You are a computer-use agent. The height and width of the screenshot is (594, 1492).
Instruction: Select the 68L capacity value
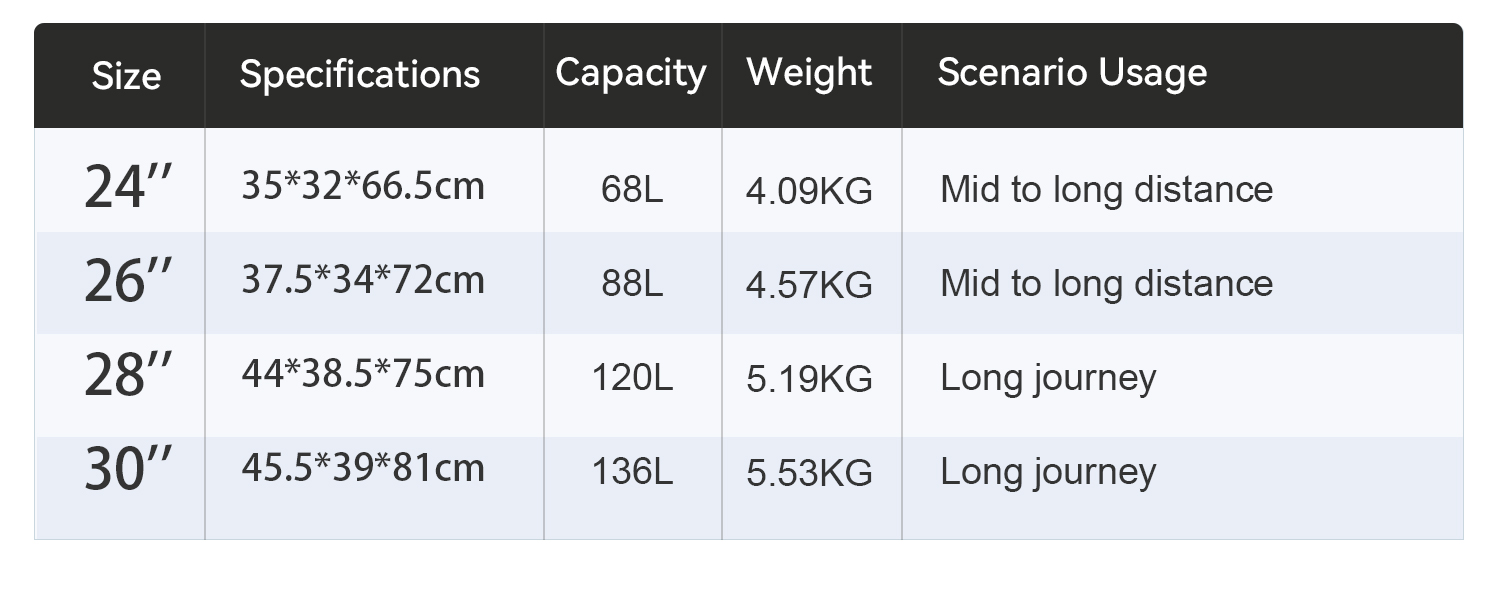coord(632,190)
